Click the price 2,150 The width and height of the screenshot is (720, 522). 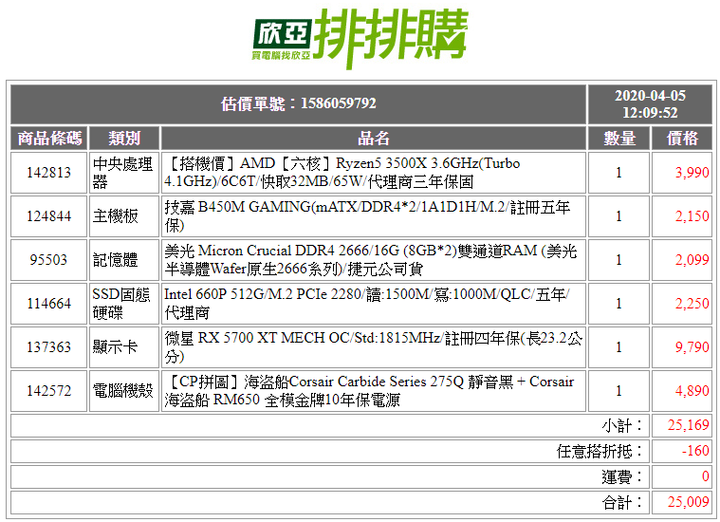692,216
